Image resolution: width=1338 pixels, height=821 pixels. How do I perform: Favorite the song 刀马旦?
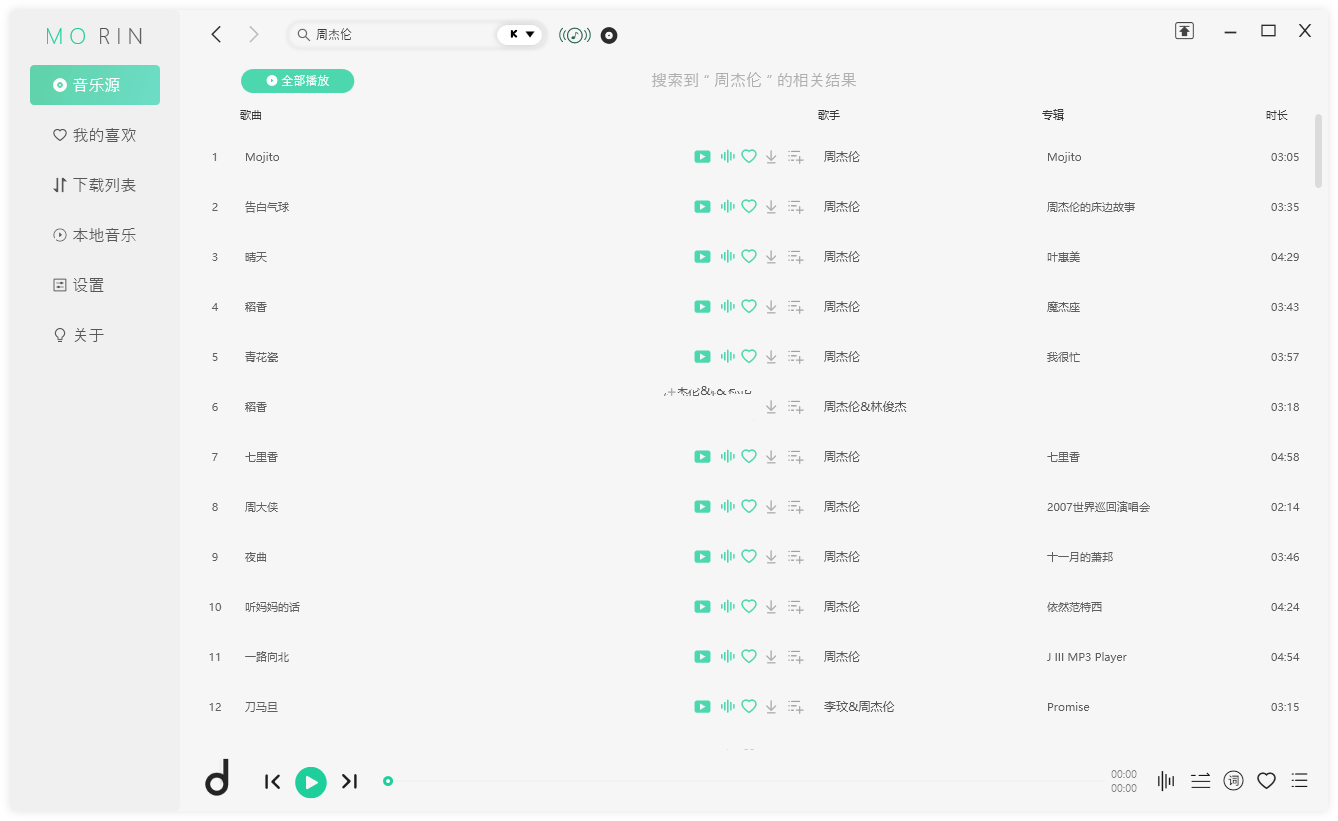[x=749, y=707]
